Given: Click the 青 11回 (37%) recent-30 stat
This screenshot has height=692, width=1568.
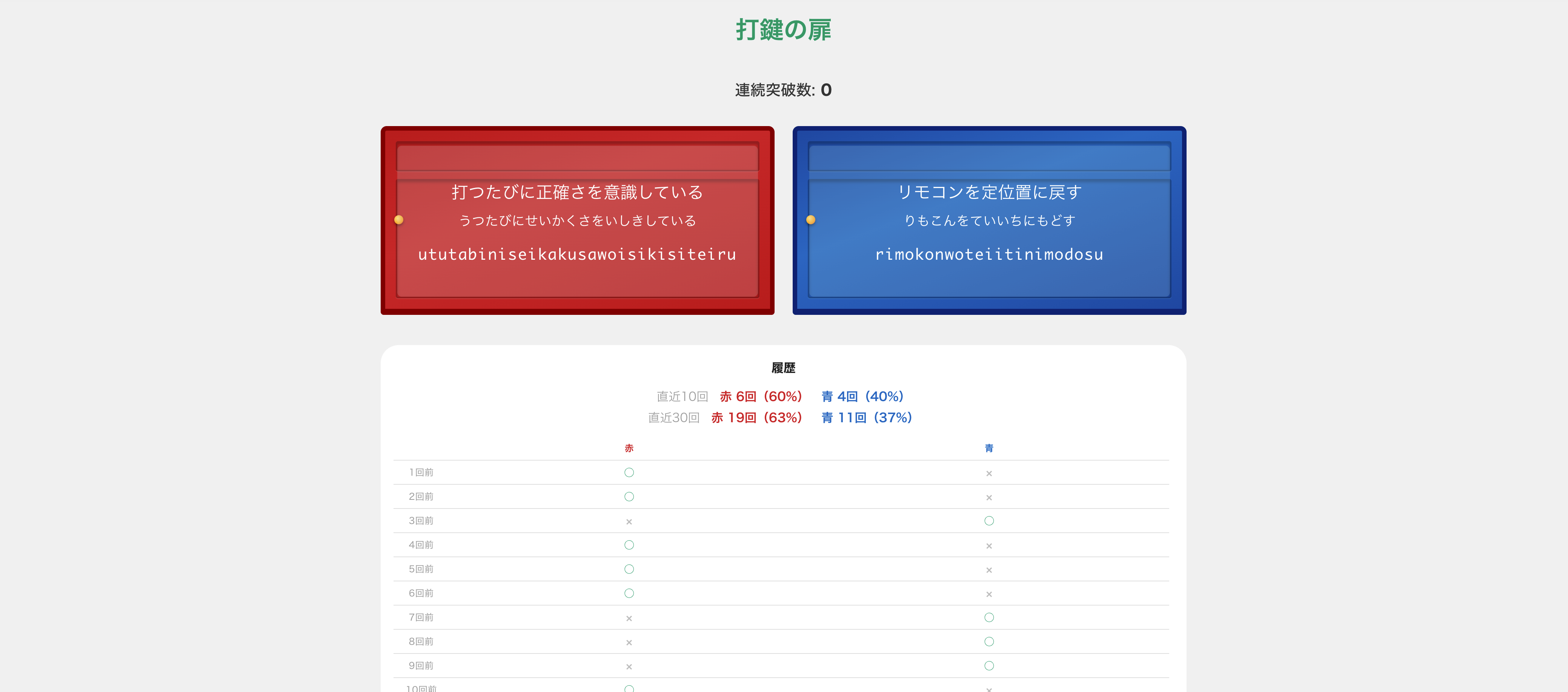Looking at the screenshot, I should tap(866, 418).
